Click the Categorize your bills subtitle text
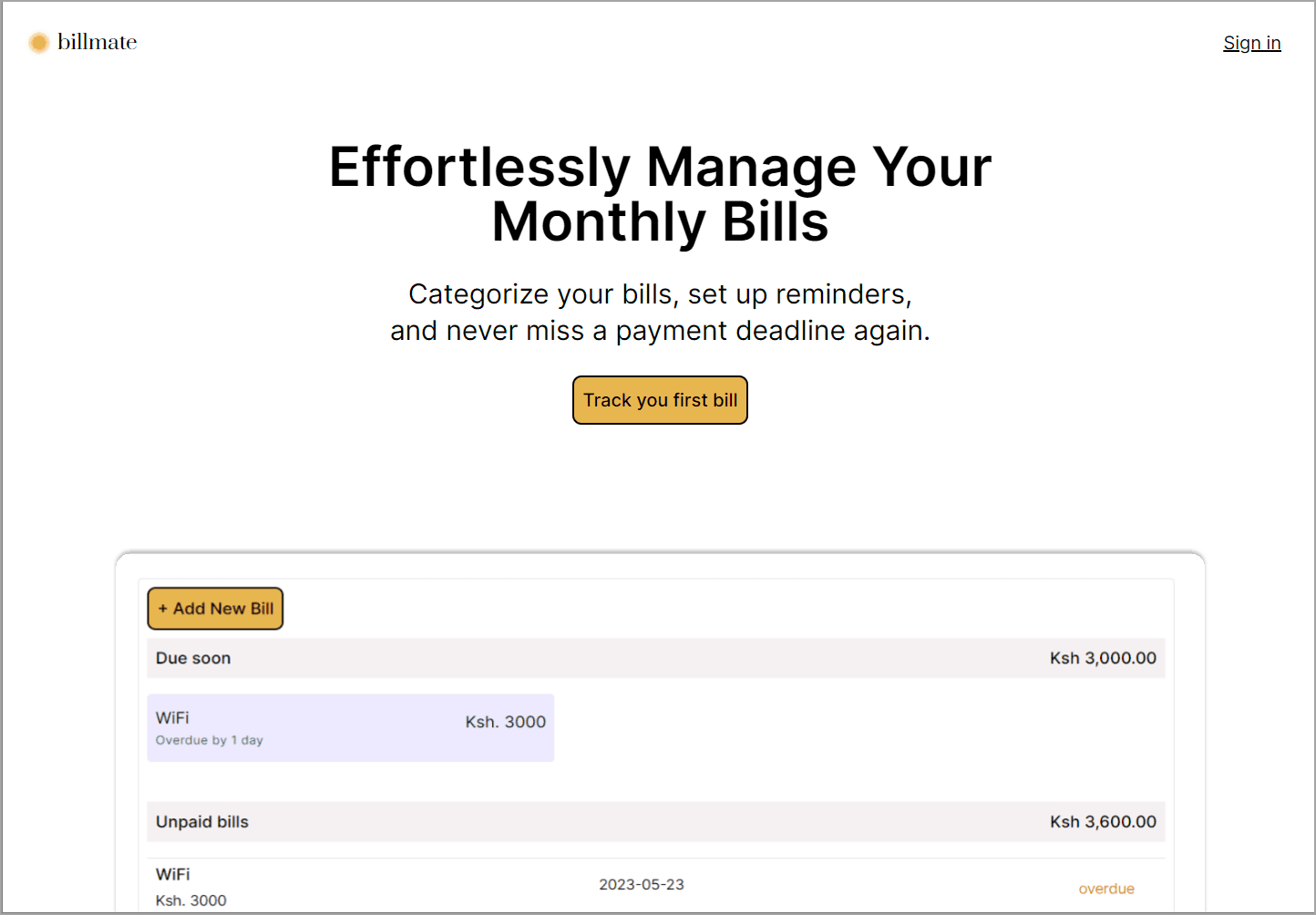 [x=660, y=313]
